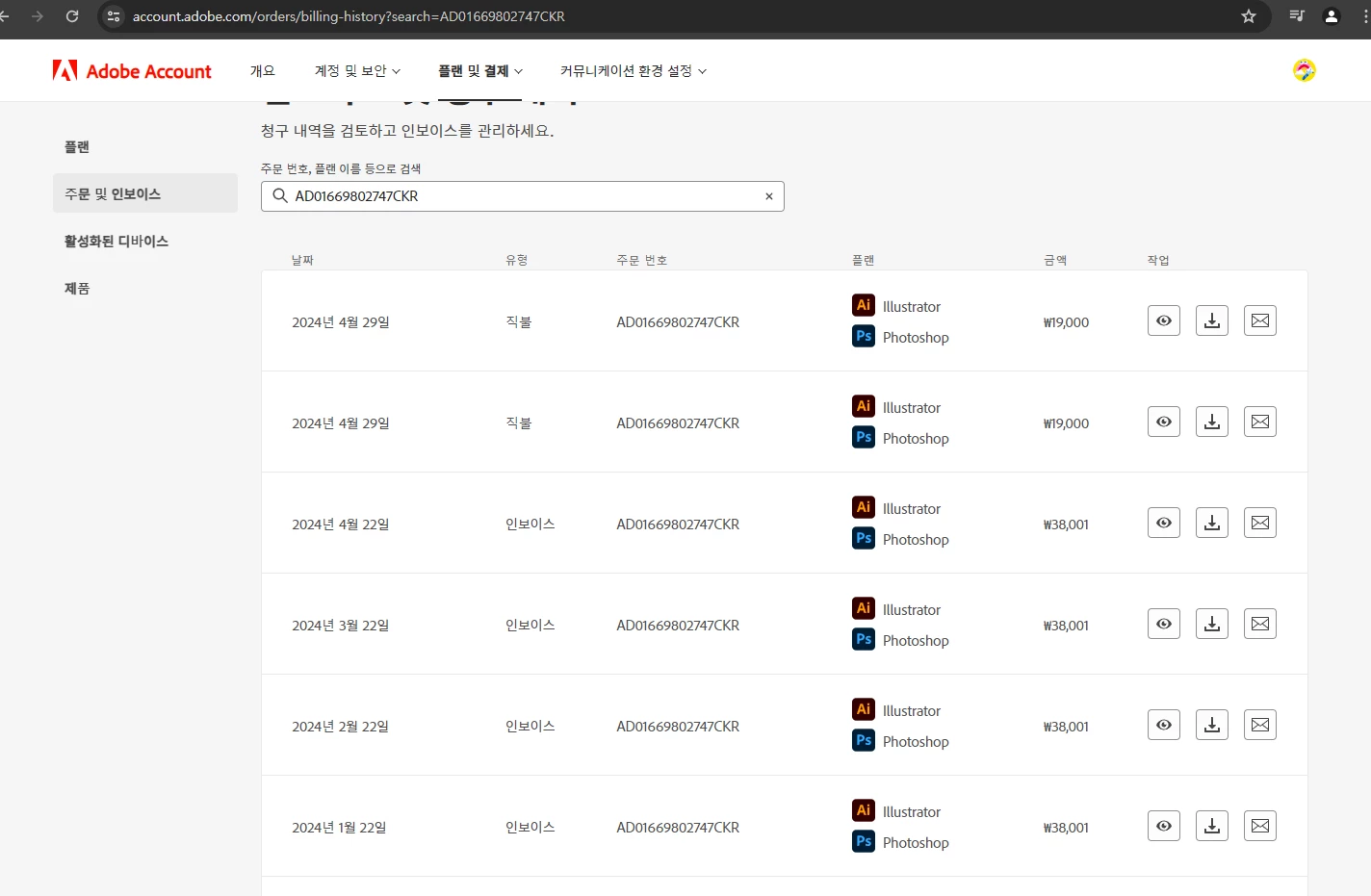Click the Illustrator icon in 4월 22일 row

click(864, 507)
